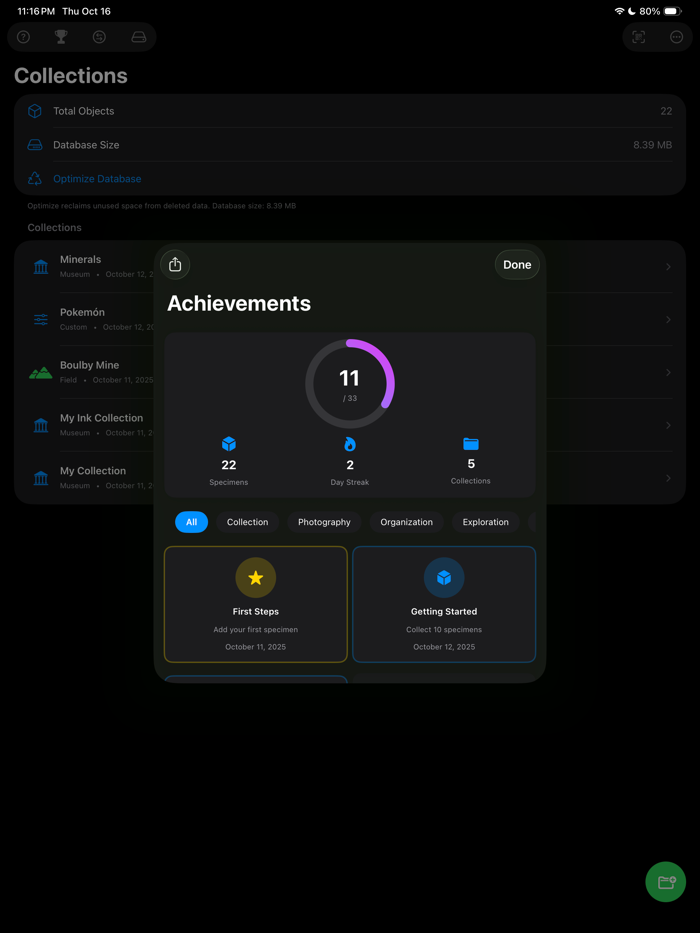Tap the Collections folder stat icon

coord(471,444)
